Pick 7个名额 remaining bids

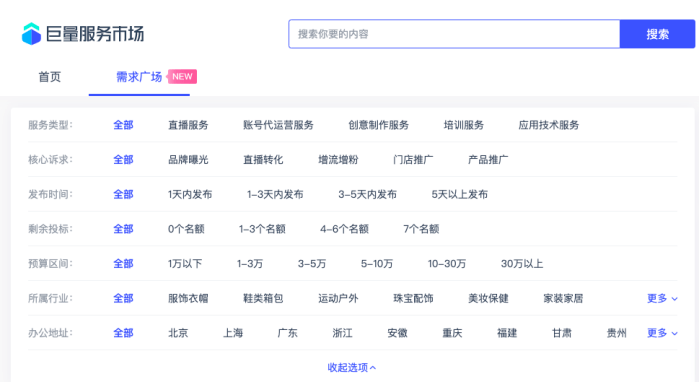421,229
